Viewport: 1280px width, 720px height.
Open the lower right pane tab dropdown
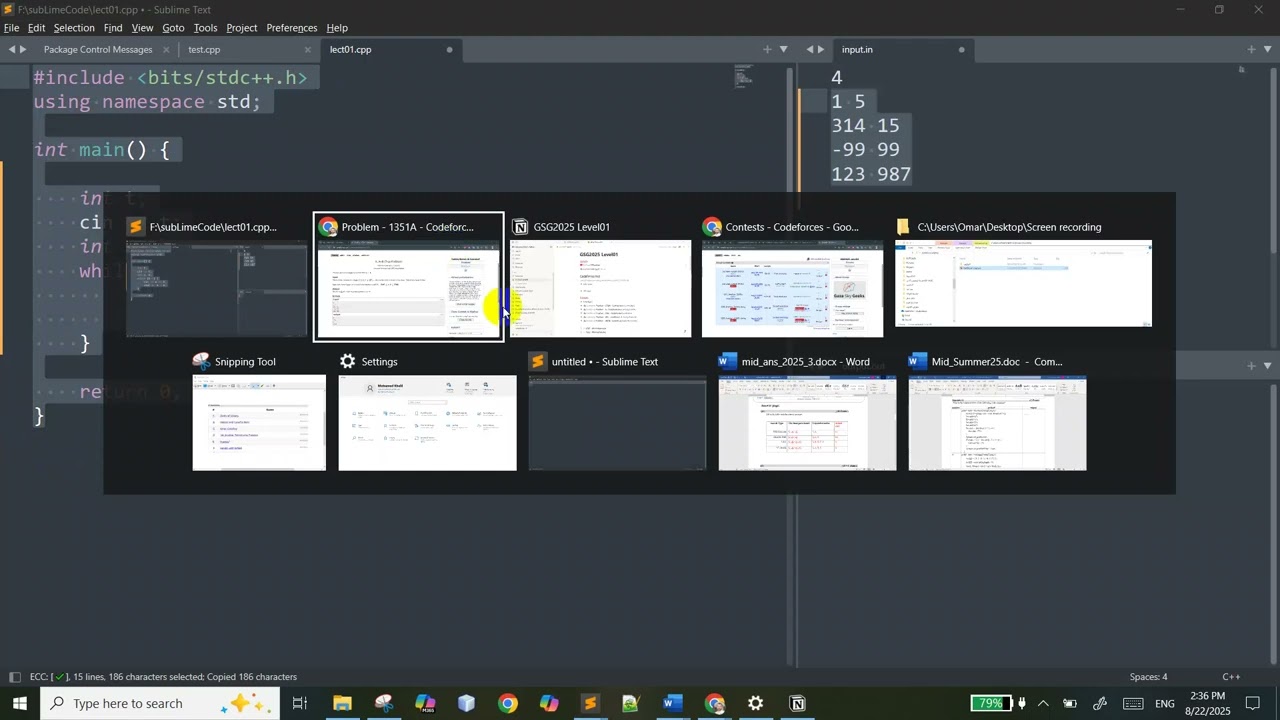pyautogui.click(x=1268, y=365)
